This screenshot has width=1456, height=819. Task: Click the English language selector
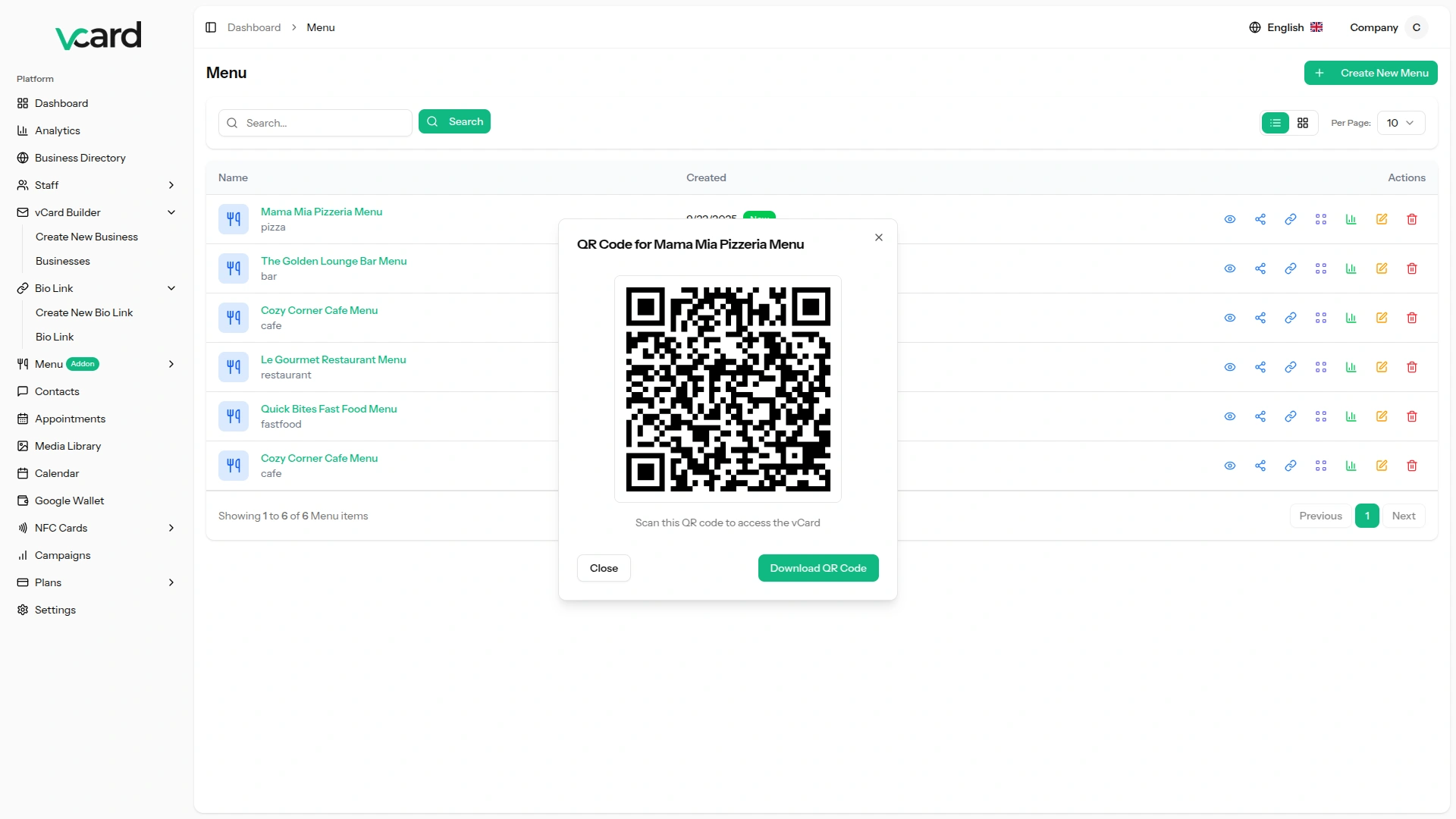click(1285, 27)
